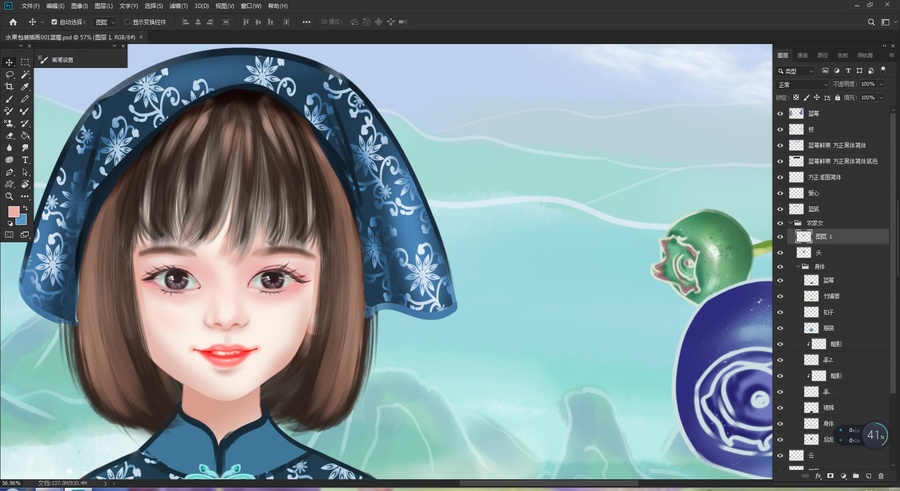Click the create new layer icon
900x491 pixels.
868,476
